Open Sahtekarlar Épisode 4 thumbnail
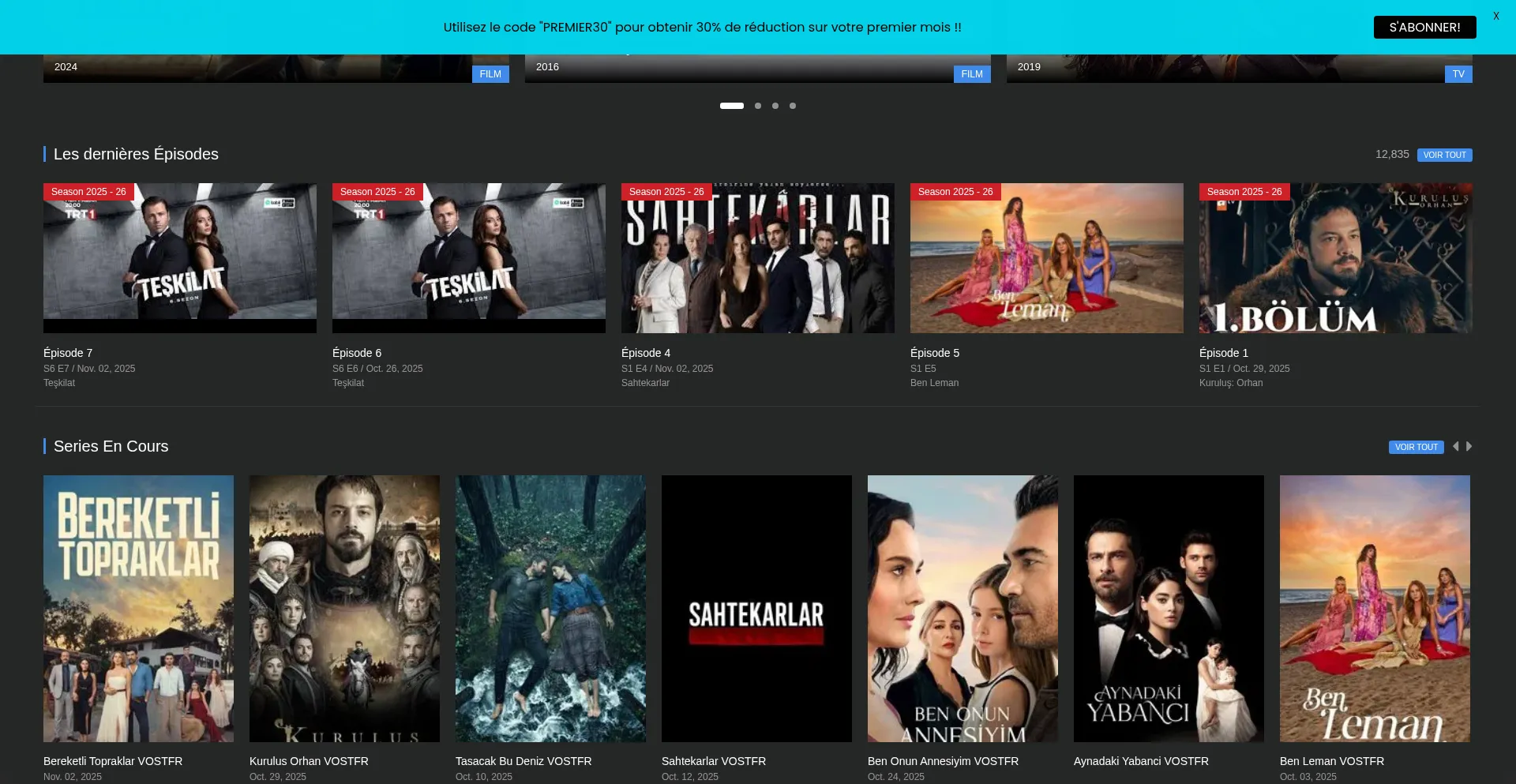 [x=758, y=258]
